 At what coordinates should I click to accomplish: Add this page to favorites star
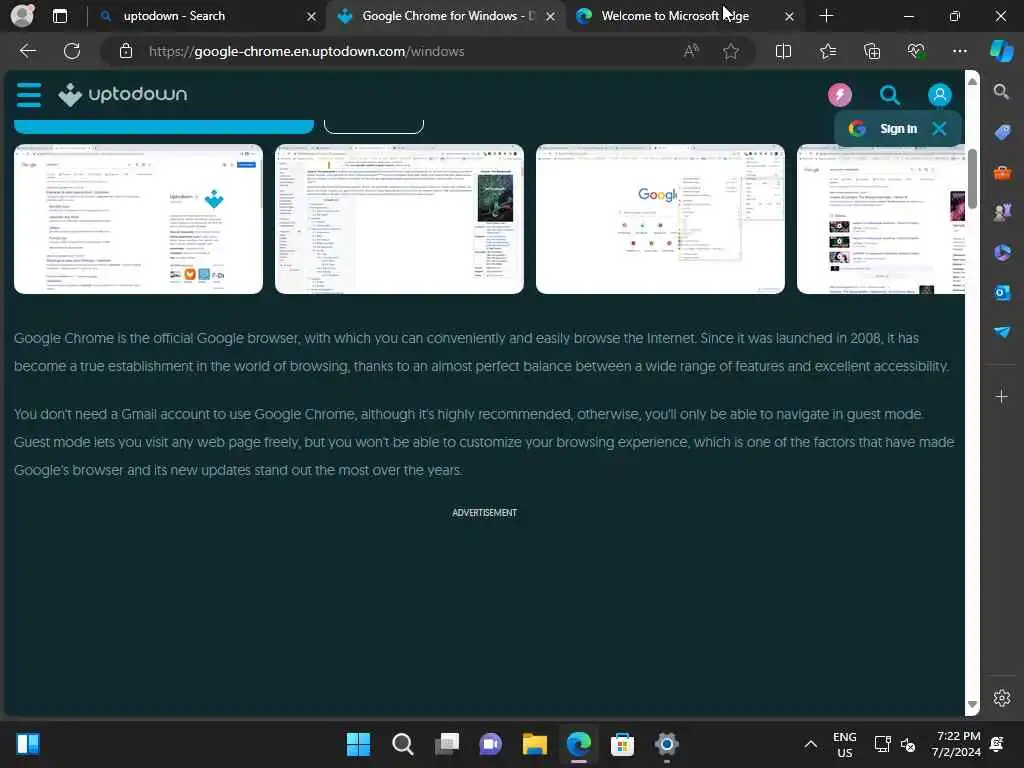(731, 51)
